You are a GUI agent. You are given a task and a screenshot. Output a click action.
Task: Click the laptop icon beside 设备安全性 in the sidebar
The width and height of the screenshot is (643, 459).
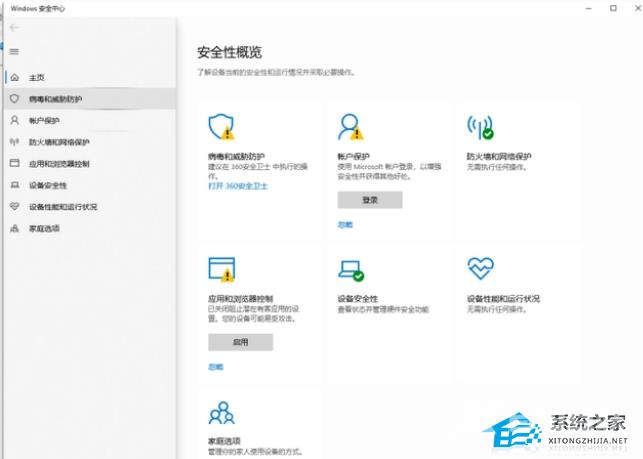[15, 185]
